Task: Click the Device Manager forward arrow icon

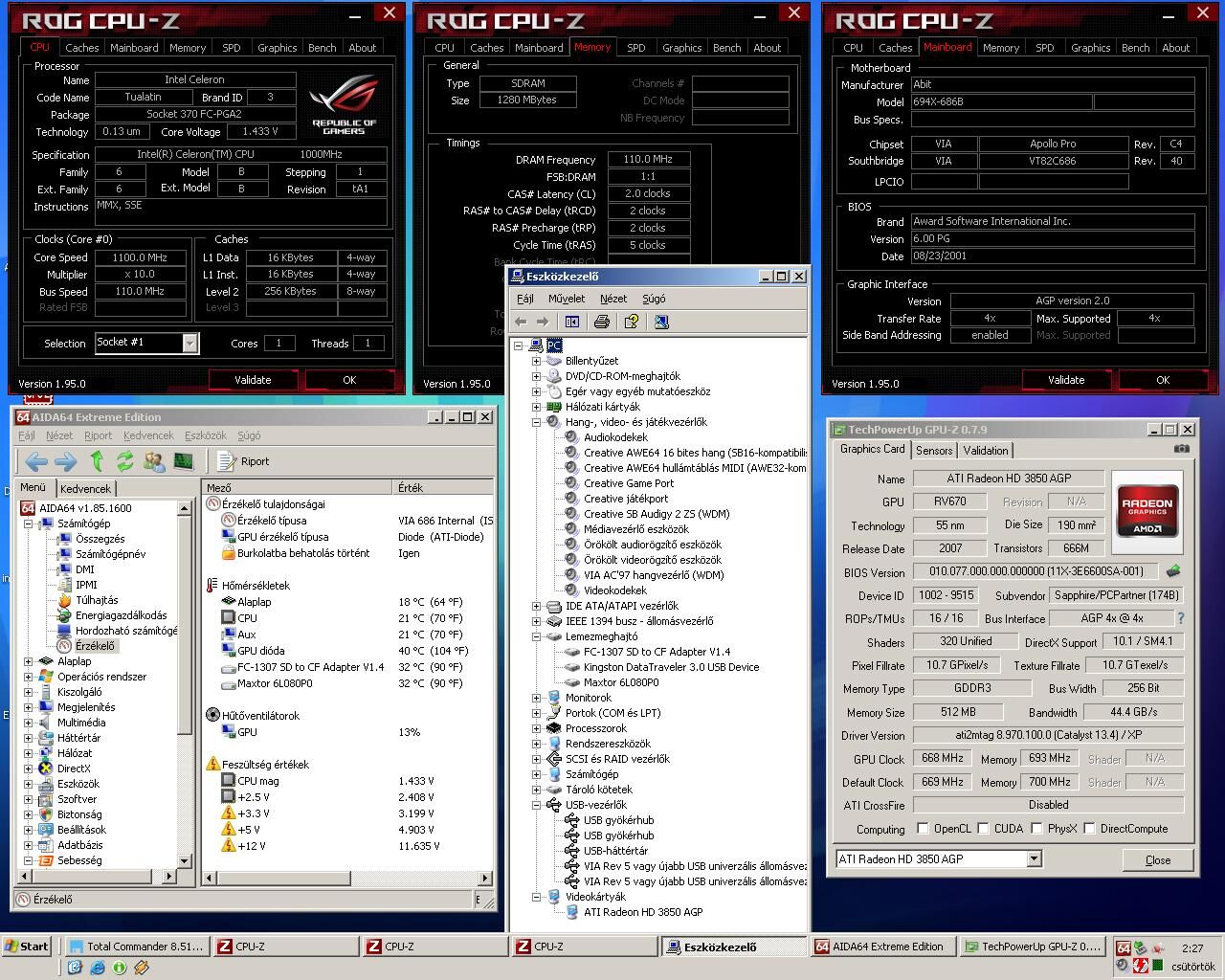Action: [x=543, y=322]
